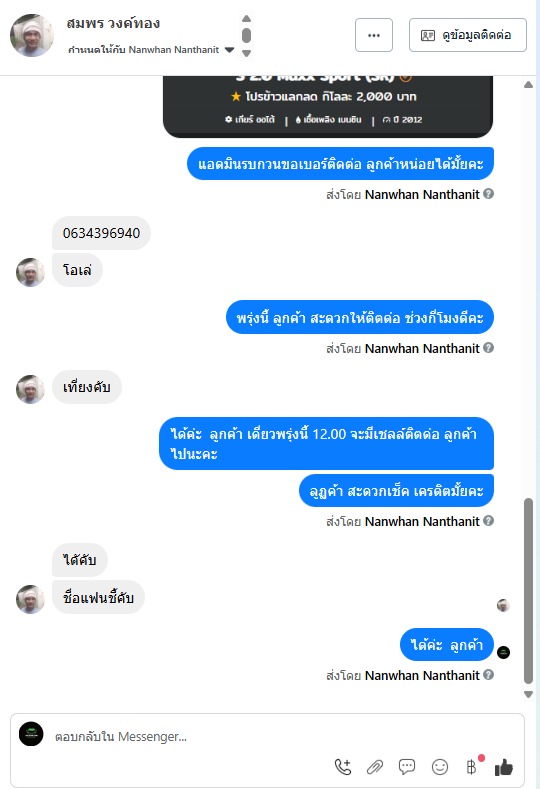Click the phone number 0634396940 message
This screenshot has width=540, height=789.
pyautogui.click(x=101, y=233)
